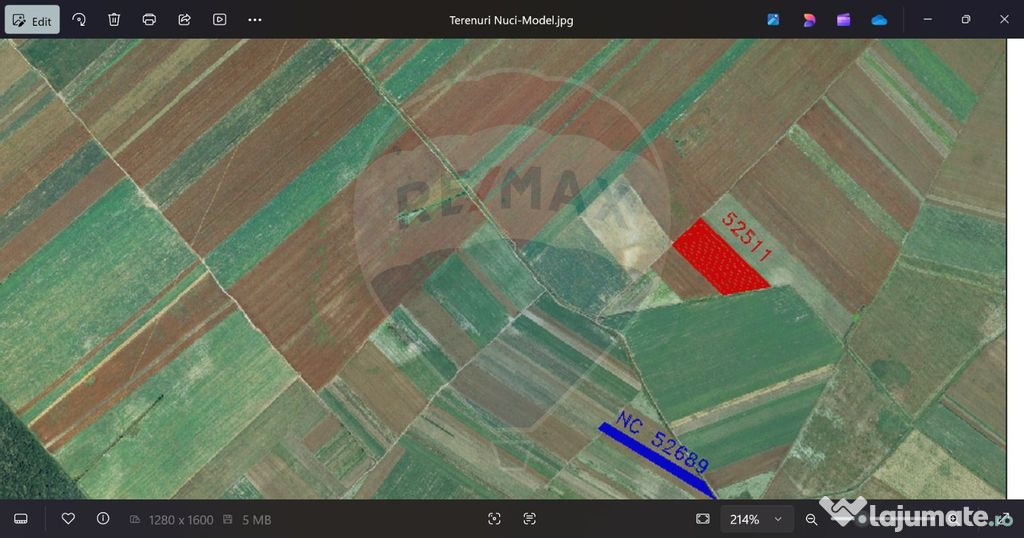Open the three-dot See more menu

(x=255, y=20)
